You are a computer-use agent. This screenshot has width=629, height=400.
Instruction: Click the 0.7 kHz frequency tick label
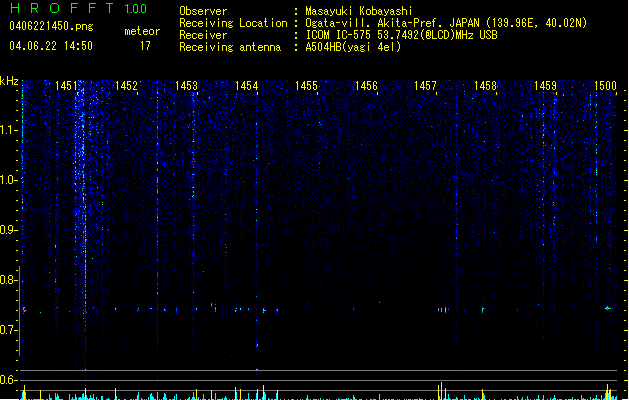coord(8,330)
